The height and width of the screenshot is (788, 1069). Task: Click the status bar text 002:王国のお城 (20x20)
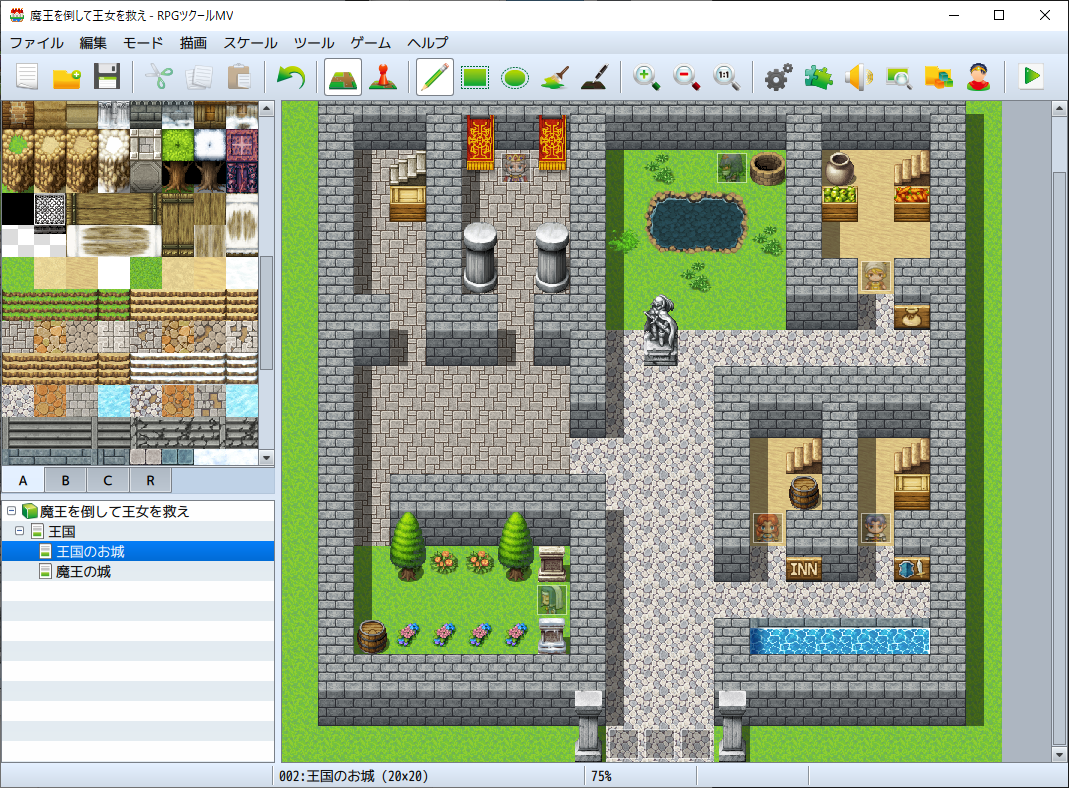click(353, 776)
